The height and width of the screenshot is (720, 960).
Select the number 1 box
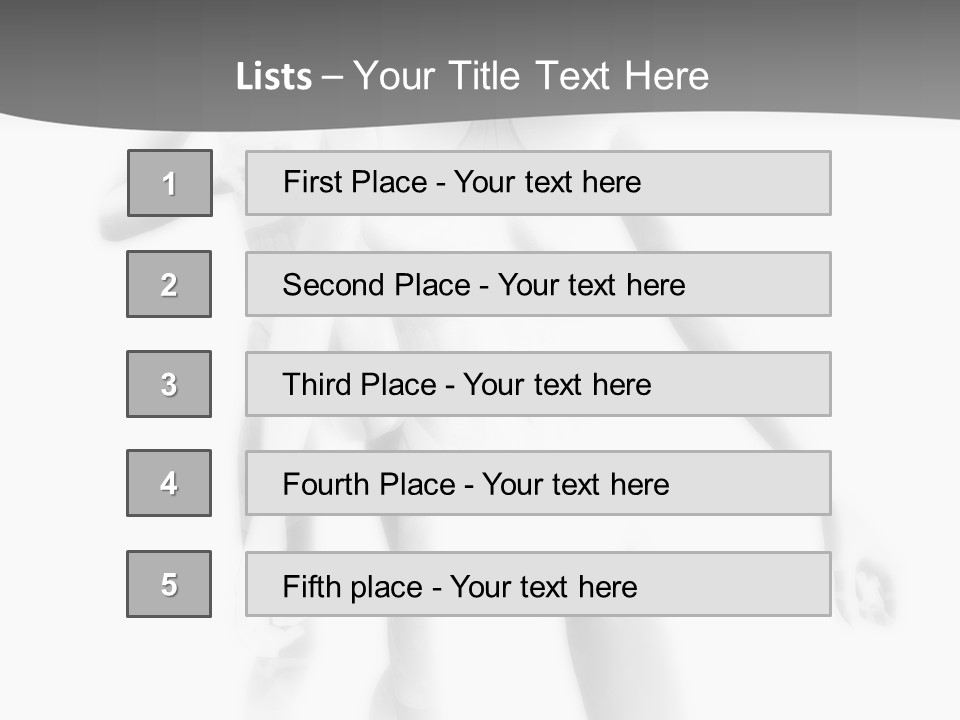[170, 183]
